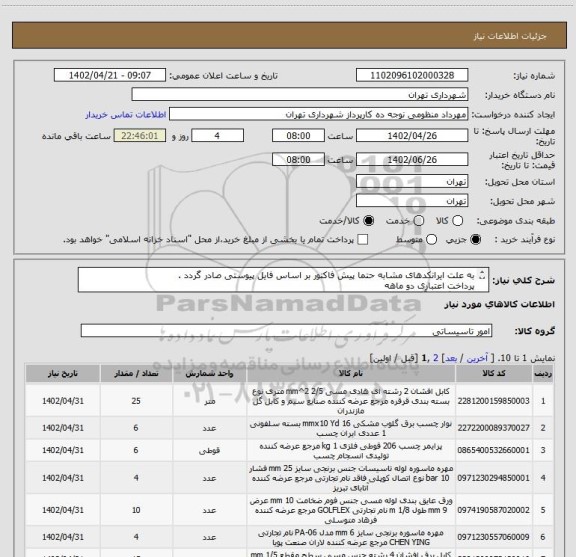Click the کد کالا column header

[x=494, y=374]
